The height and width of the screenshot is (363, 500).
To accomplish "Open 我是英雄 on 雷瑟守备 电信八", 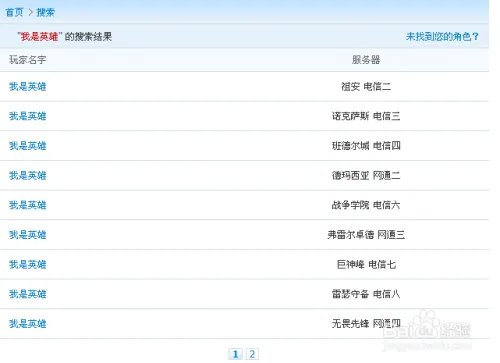I will tap(27, 294).
